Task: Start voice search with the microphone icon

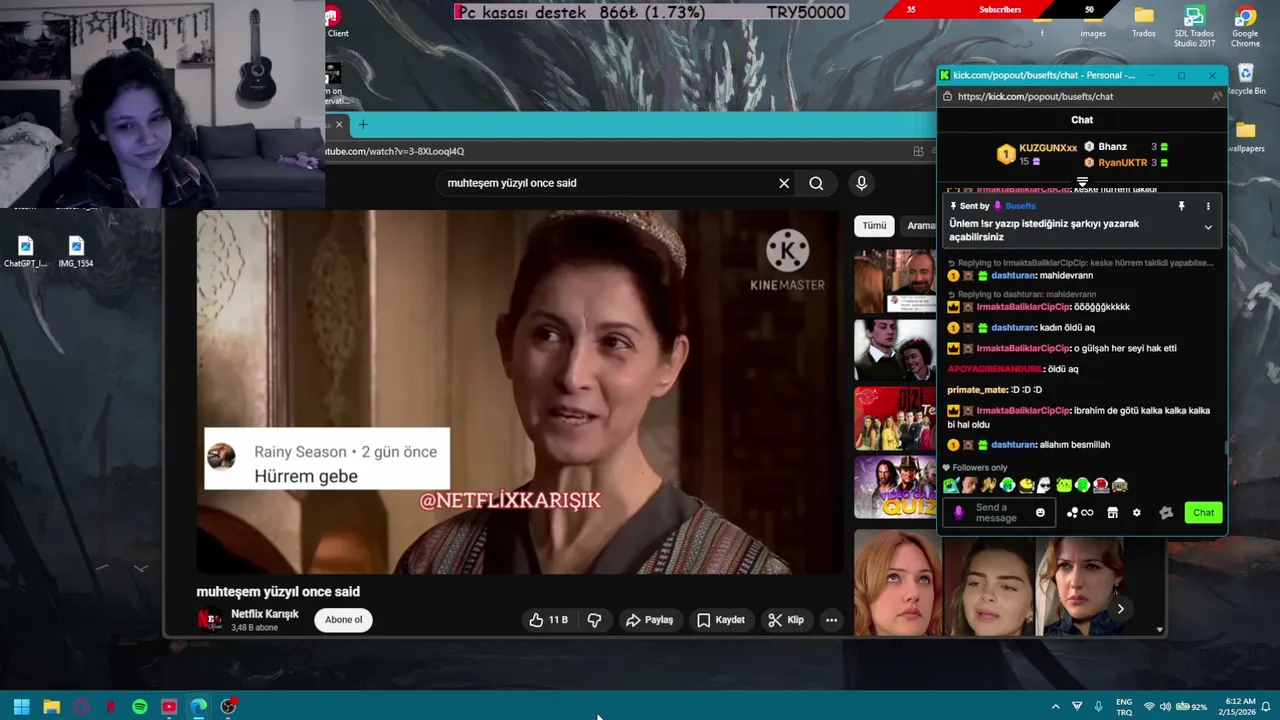Action: (861, 183)
